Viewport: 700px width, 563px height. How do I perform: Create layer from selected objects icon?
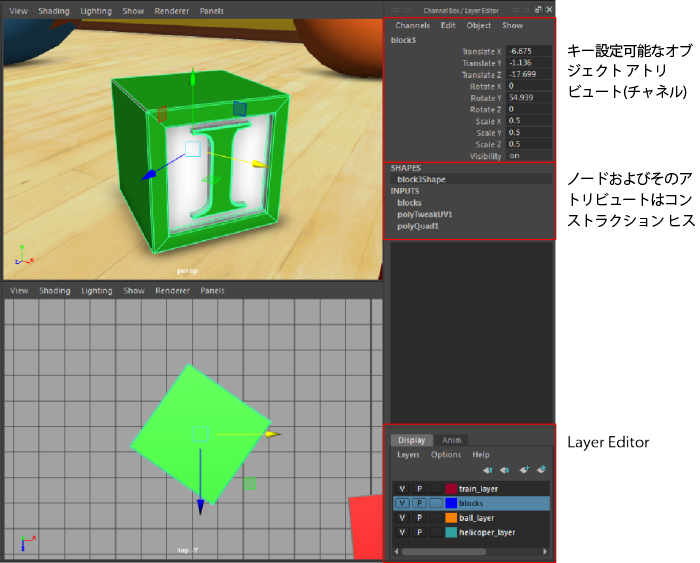[542, 469]
